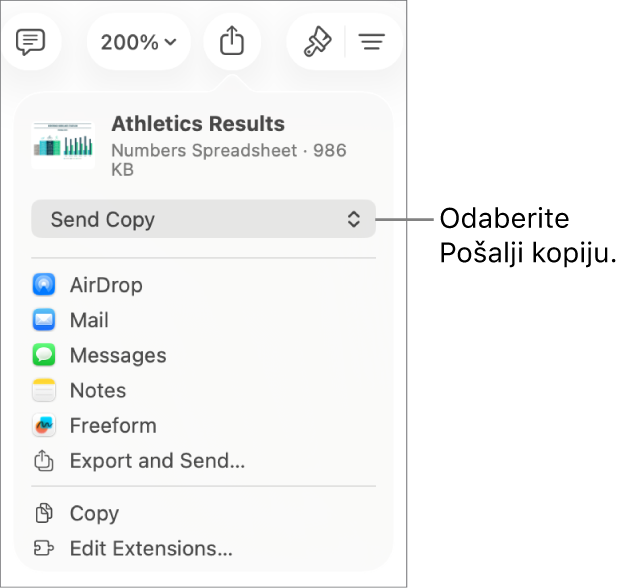Click the Athletics Results title text

[198, 123]
